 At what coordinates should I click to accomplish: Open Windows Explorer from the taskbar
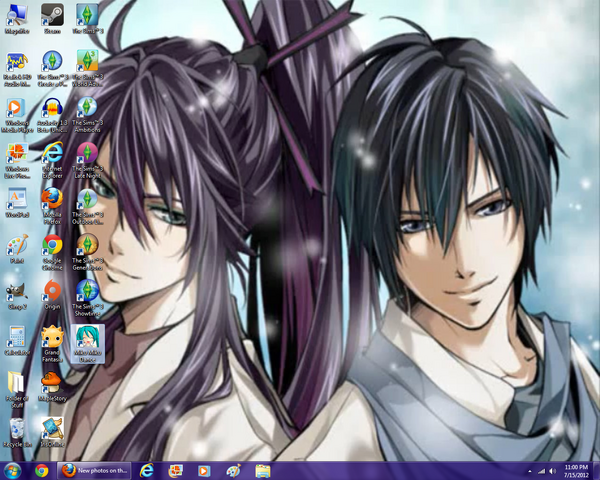point(262,470)
